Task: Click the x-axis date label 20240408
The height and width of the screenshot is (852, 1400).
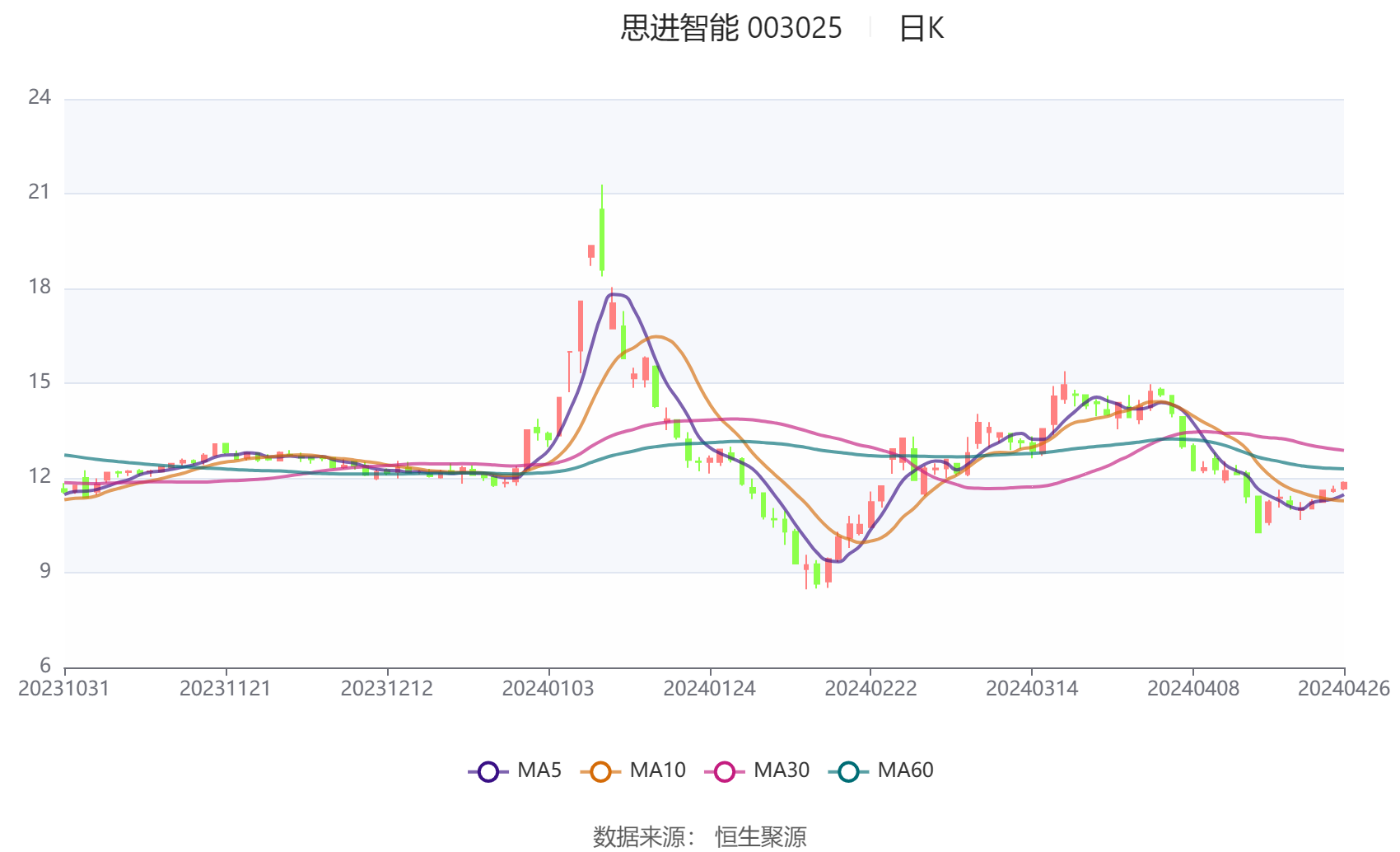Action: (x=1193, y=689)
